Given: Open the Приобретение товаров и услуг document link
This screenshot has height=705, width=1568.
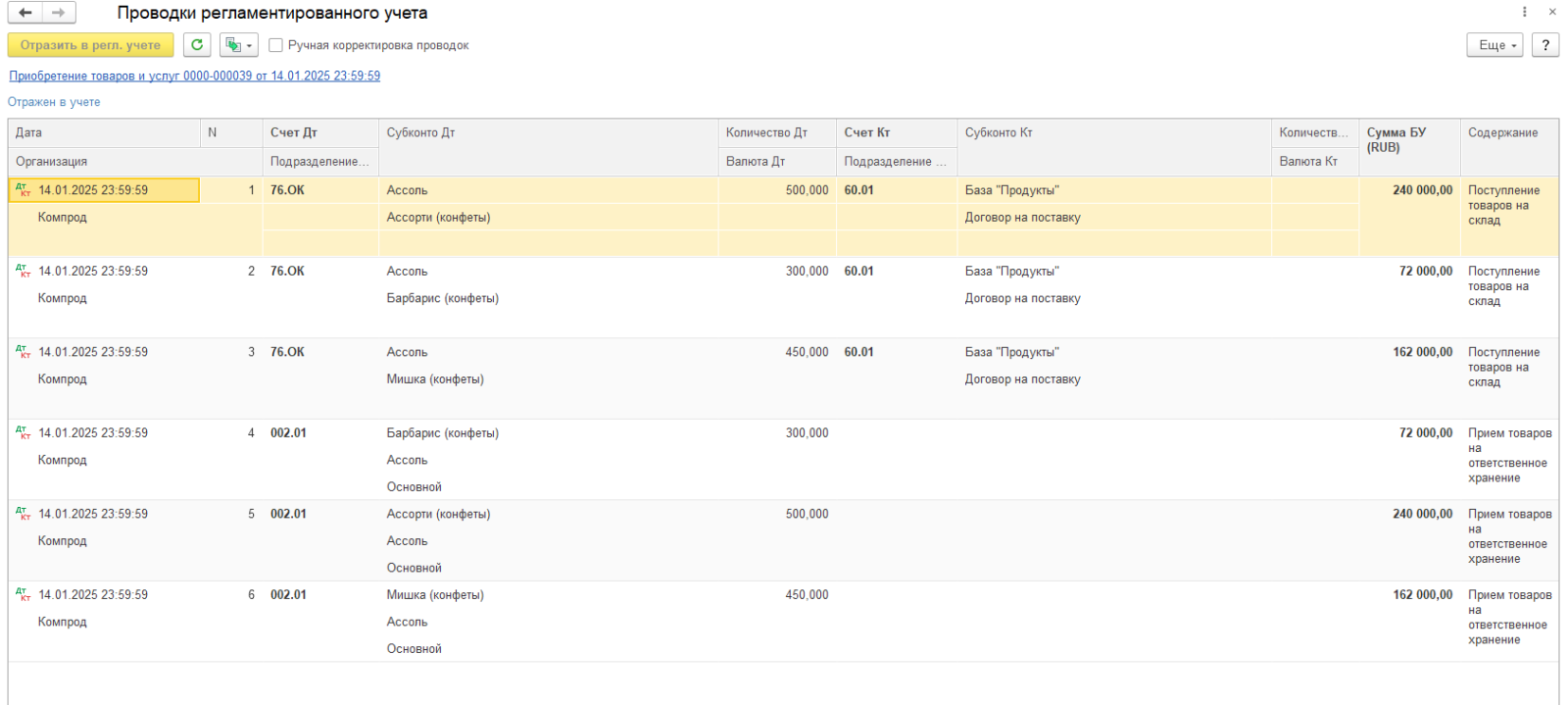Looking at the screenshot, I should (194, 76).
